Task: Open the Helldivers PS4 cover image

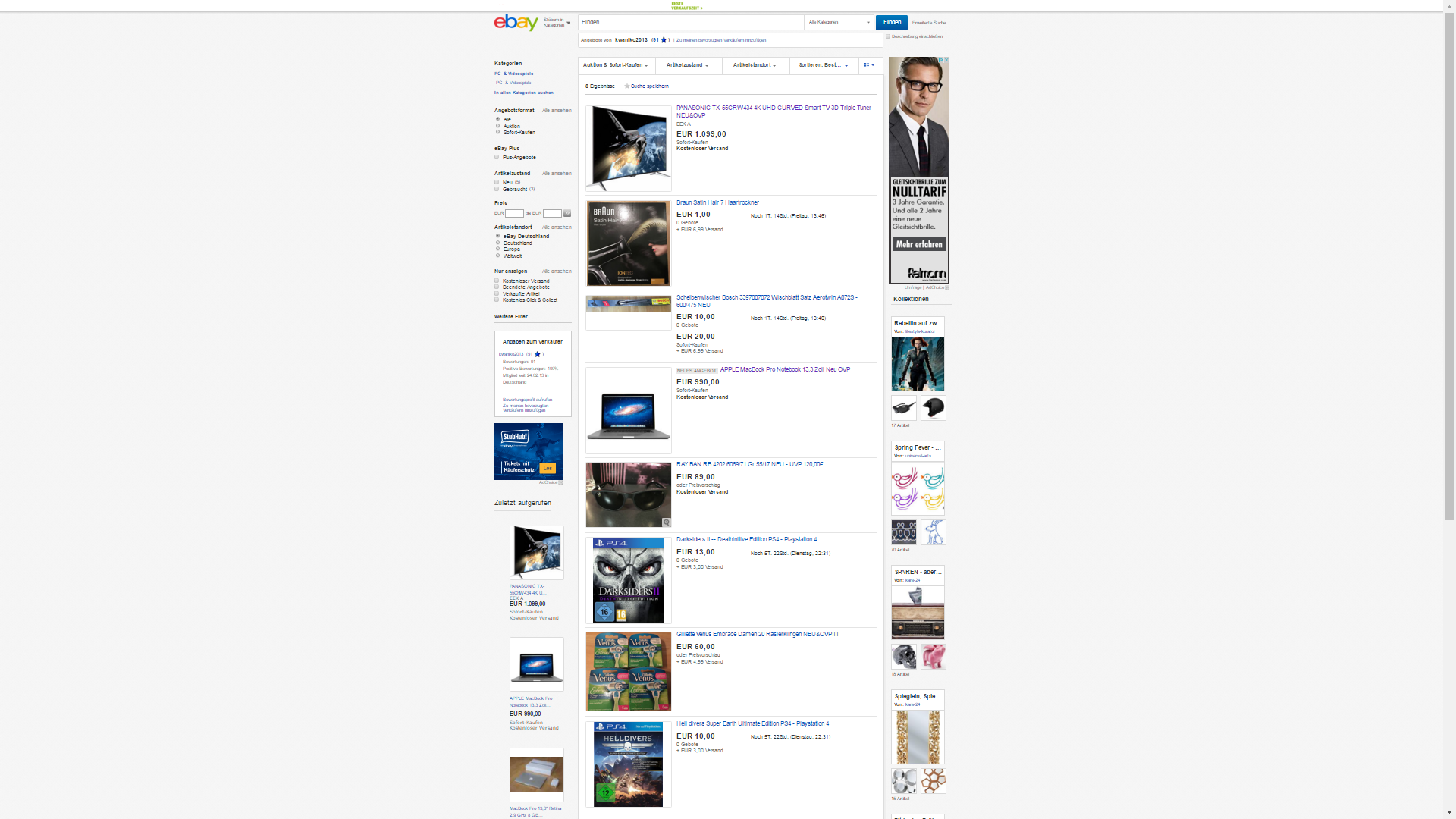Action: tap(628, 764)
